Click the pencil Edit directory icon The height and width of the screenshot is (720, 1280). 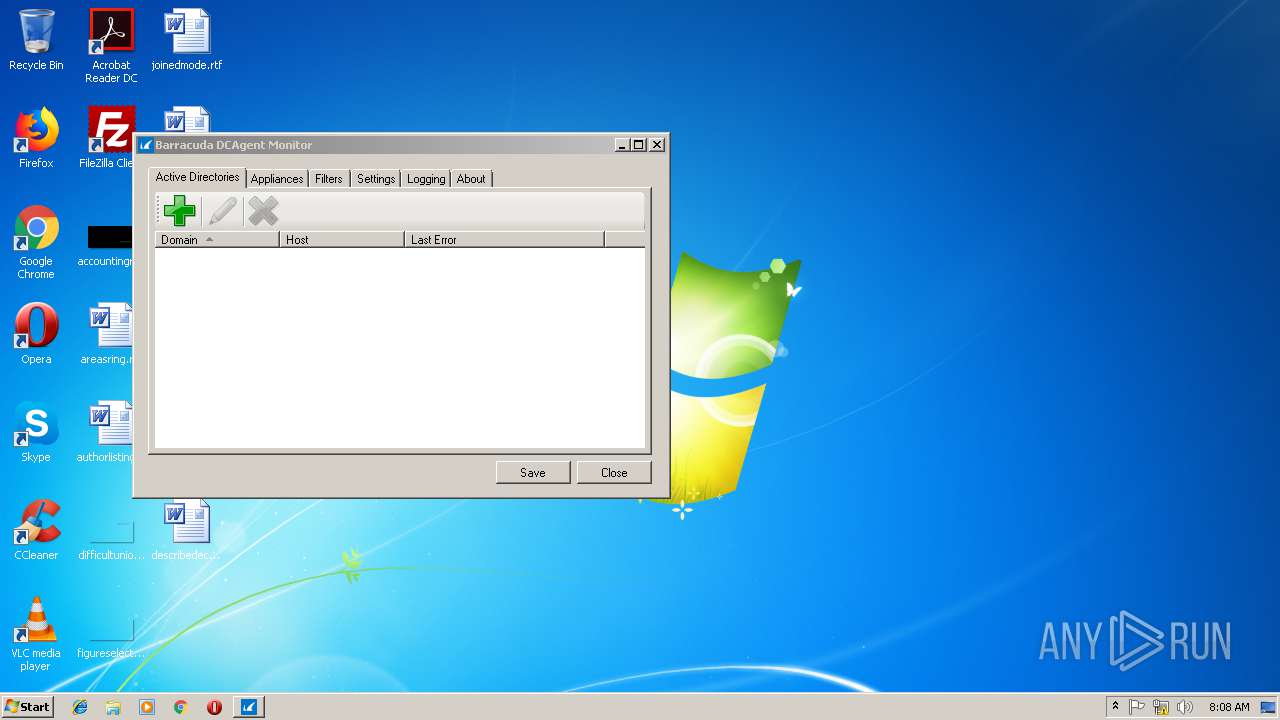click(x=222, y=211)
